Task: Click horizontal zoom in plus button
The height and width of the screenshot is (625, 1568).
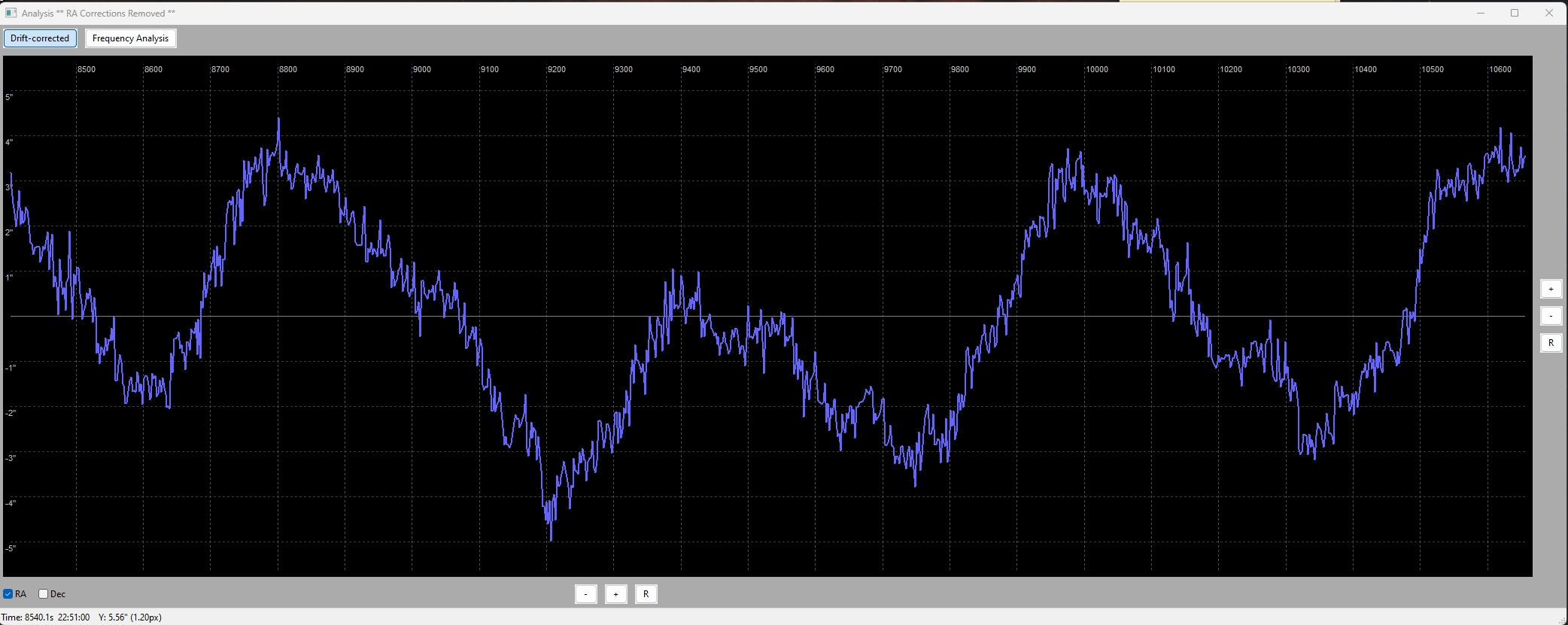Action: click(x=616, y=594)
